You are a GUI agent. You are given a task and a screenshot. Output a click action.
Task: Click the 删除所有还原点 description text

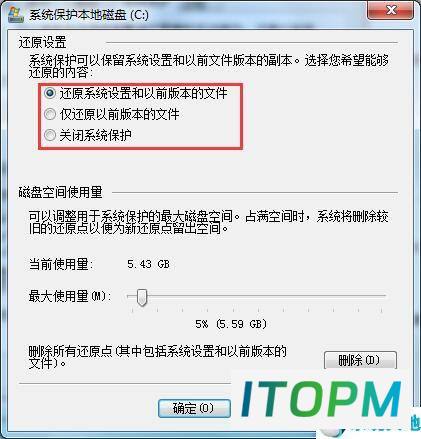[x=157, y=357]
